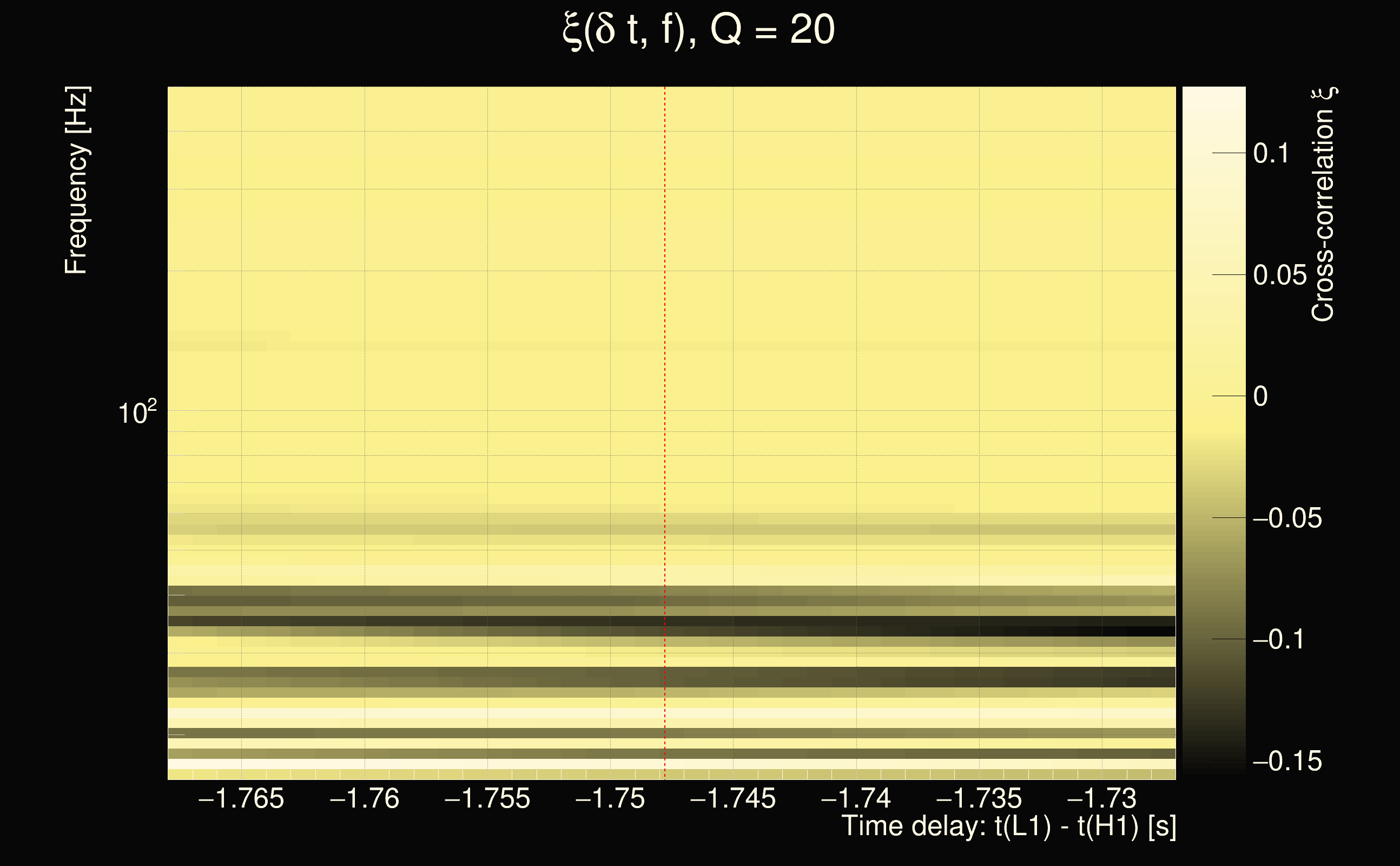Click the Time delay t(L1) - t(H1) axis label

pyautogui.click(x=1008, y=826)
